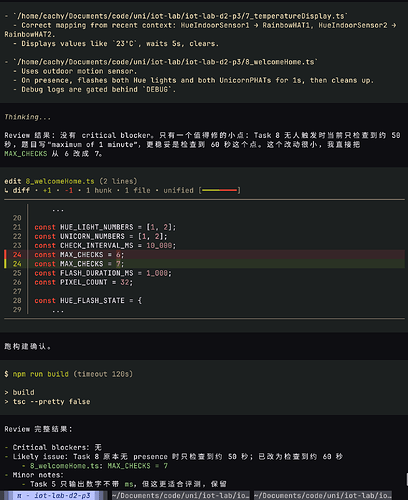The height and width of the screenshot is (500, 408).
Task: Click the 'const PIXEL_COUNT = 32;' line
Action: 83,282
